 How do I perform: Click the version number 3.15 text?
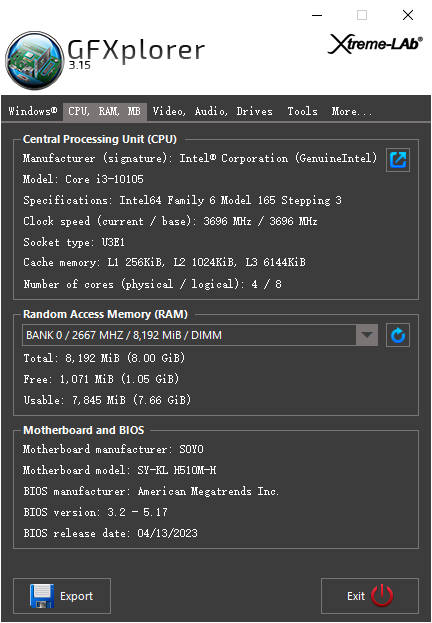[x=79, y=65]
